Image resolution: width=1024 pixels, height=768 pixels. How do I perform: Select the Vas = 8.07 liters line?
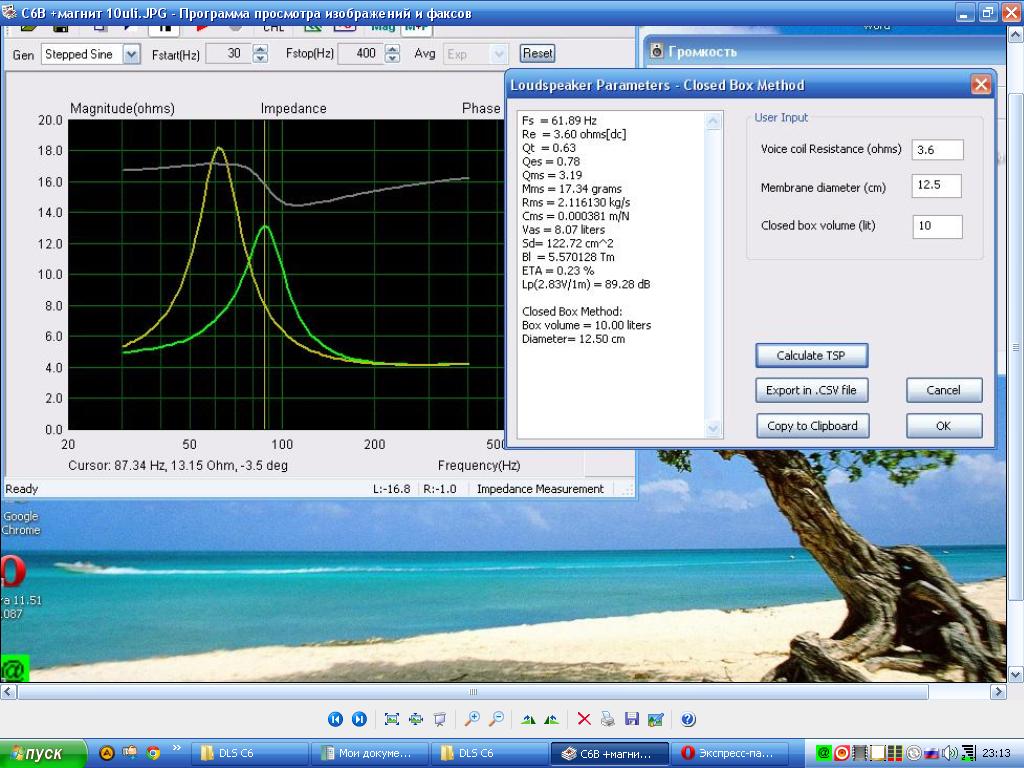[563, 230]
